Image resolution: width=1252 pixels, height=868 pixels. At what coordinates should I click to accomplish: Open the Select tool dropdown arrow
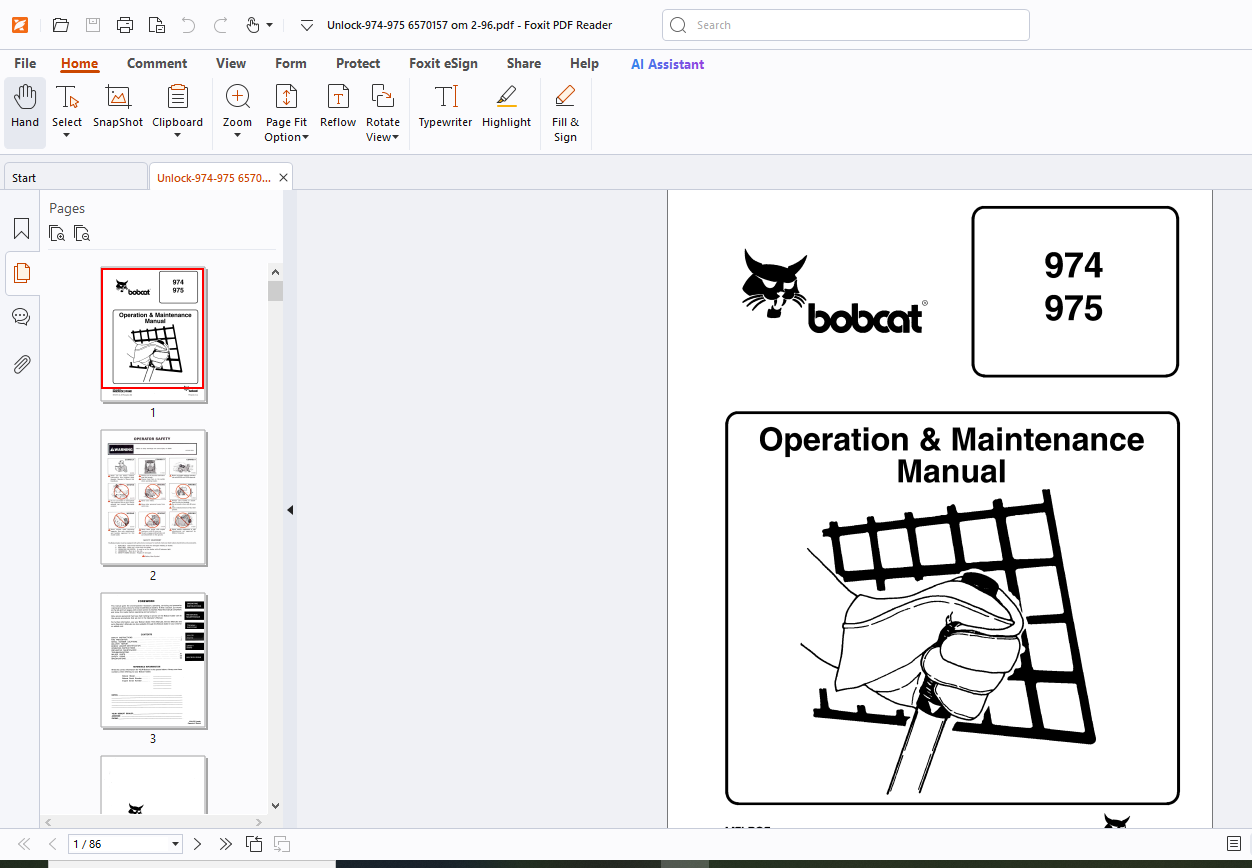[67, 136]
